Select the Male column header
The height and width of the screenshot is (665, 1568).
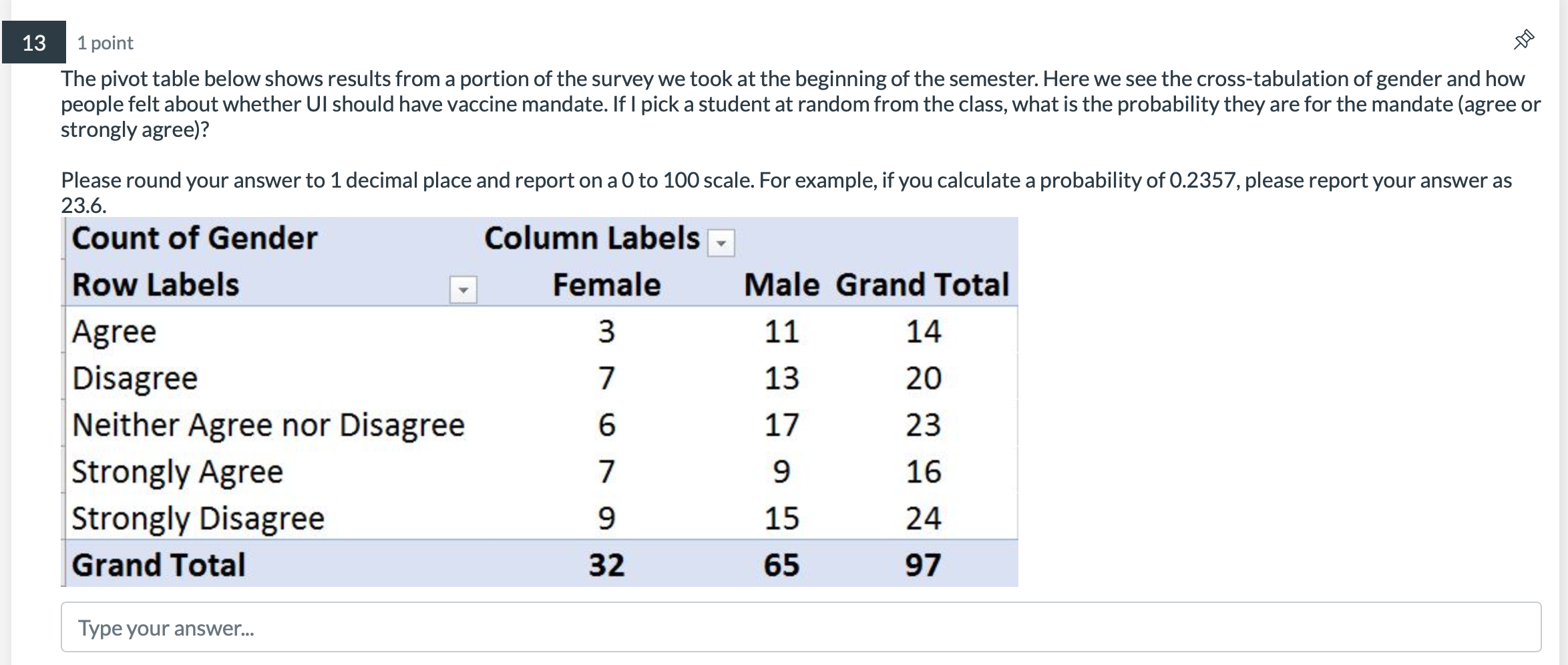pyautogui.click(x=781, y=285)
